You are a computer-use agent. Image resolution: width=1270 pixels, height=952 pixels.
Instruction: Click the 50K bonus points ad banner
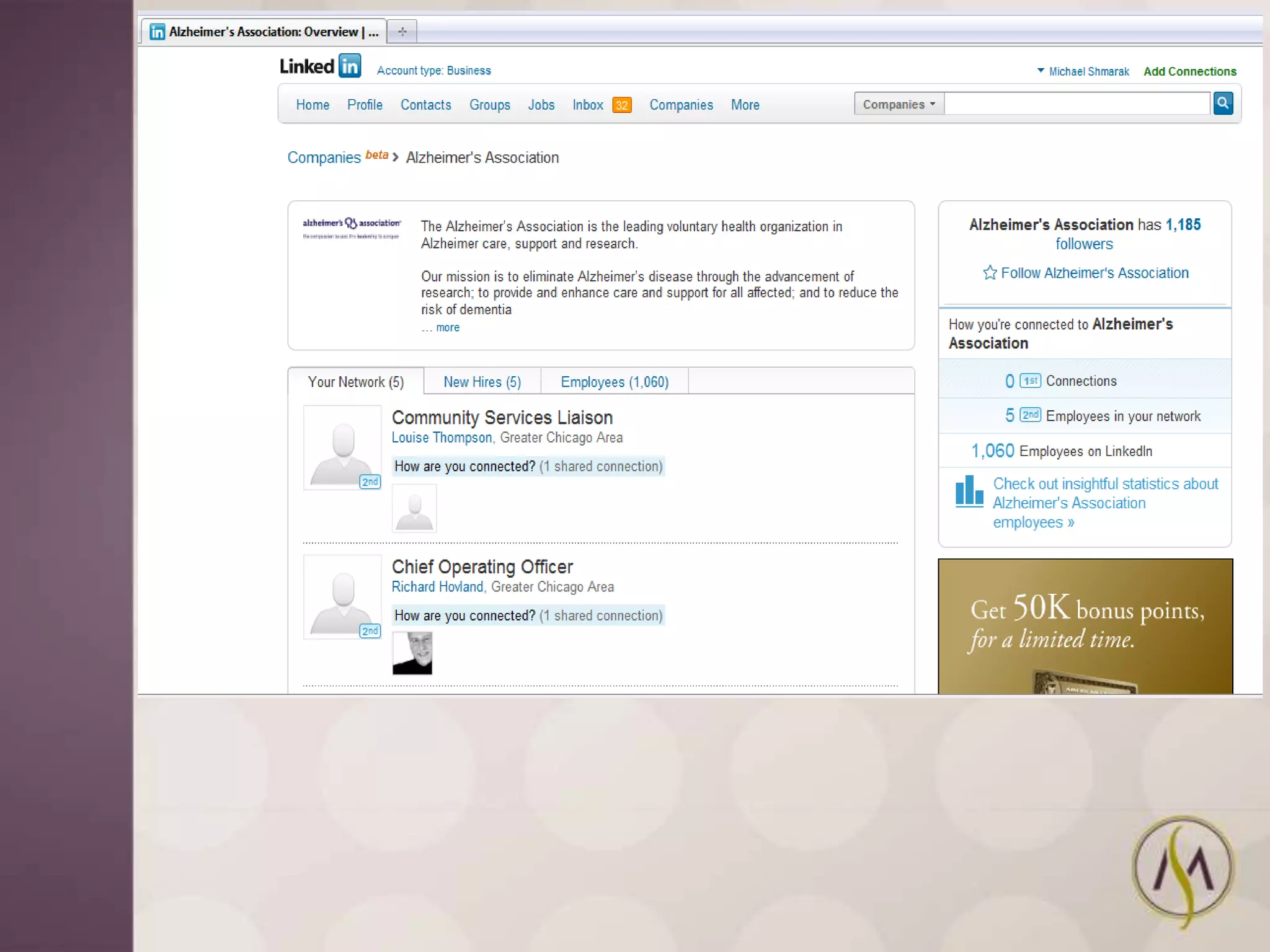tap(1085, 626)
